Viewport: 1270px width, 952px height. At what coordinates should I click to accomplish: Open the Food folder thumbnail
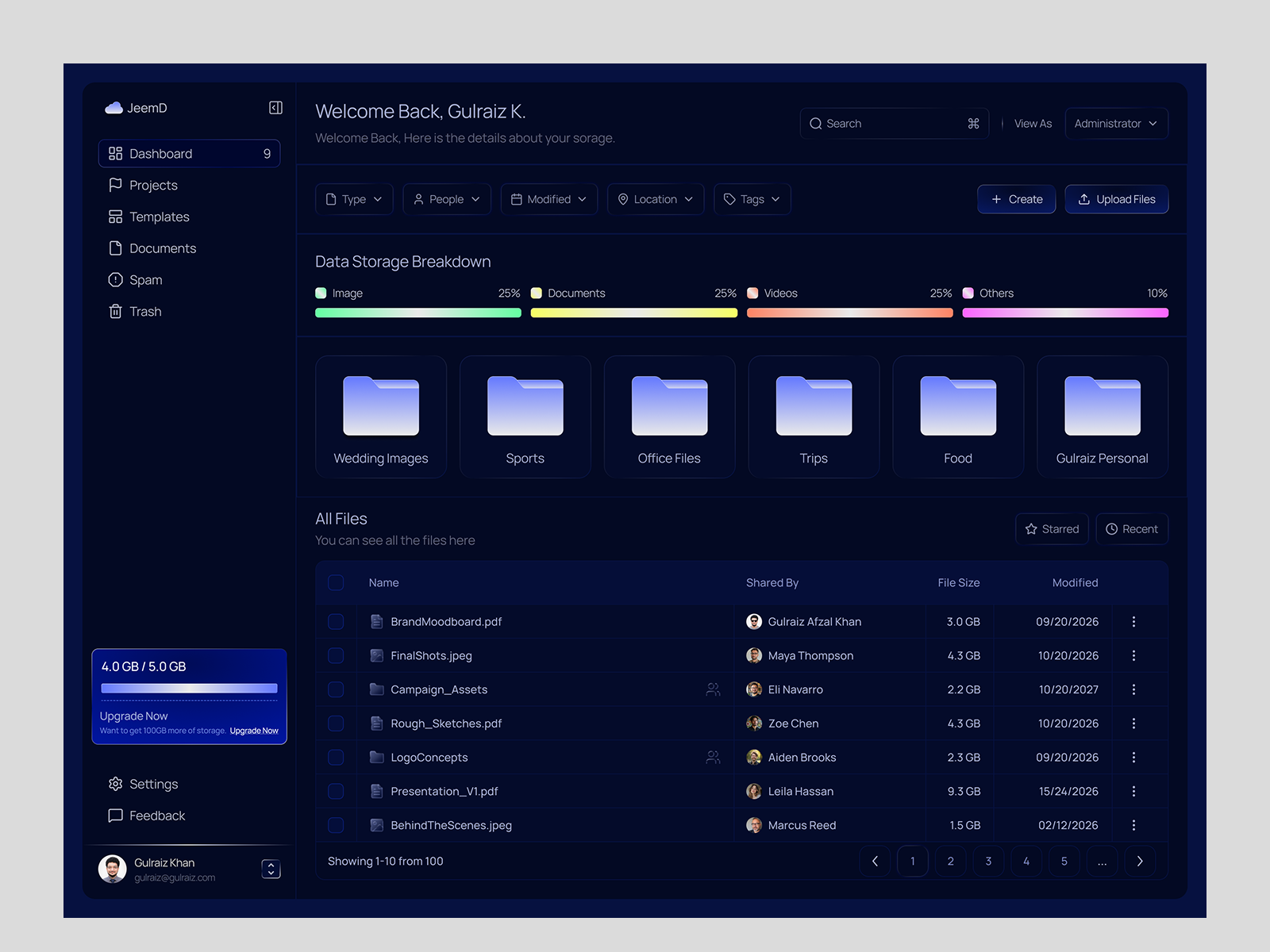957,406
